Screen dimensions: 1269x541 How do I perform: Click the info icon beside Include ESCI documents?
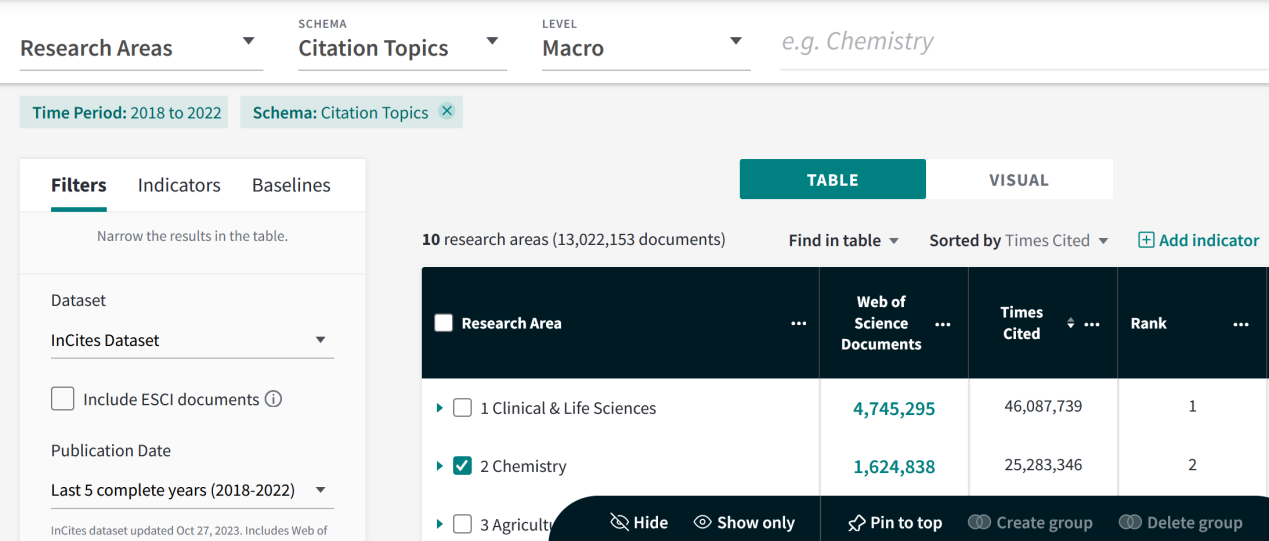tap(273, 399)
